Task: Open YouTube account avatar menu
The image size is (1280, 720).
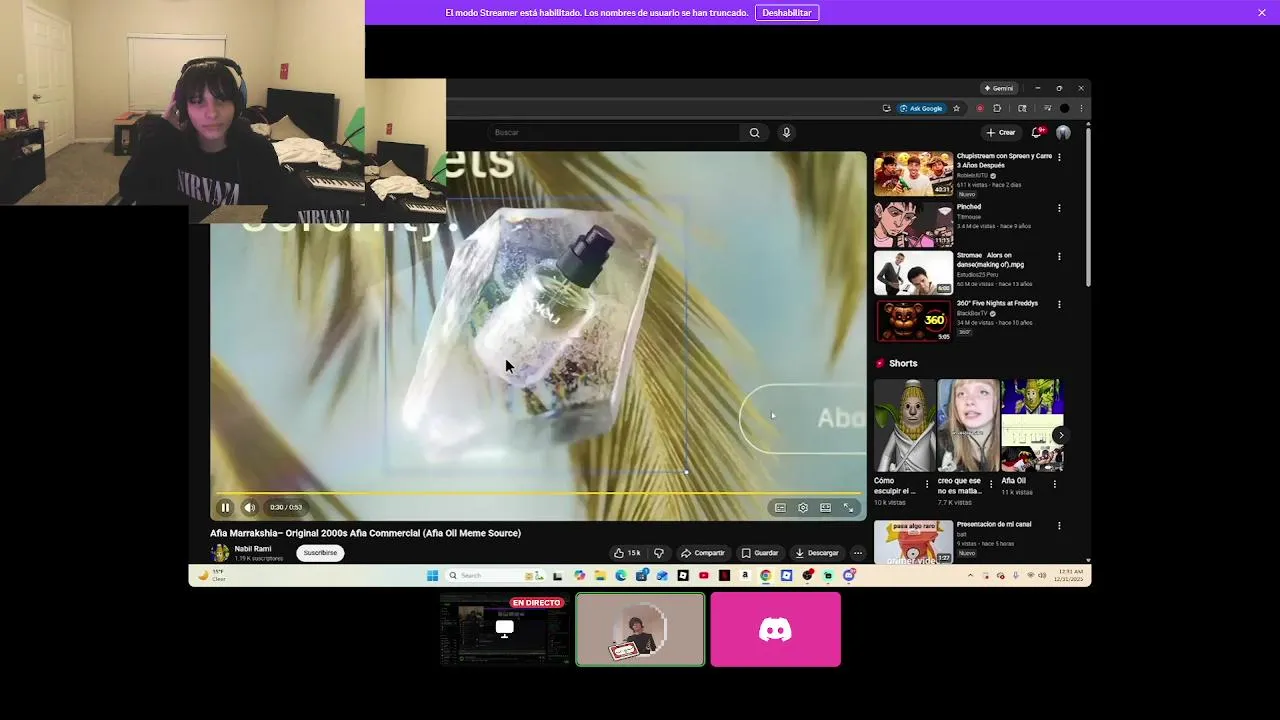Action: pos(1063,132)
